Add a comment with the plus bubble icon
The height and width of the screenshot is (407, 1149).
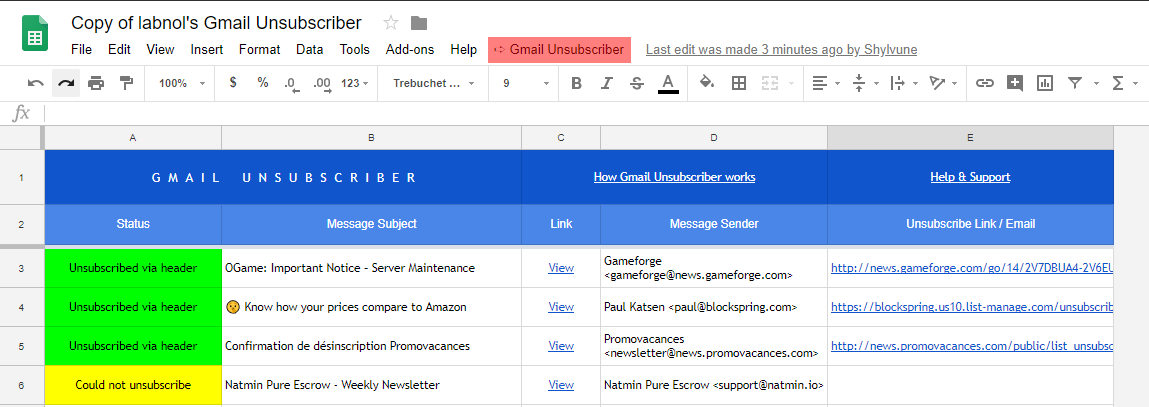pos(1015,83)
